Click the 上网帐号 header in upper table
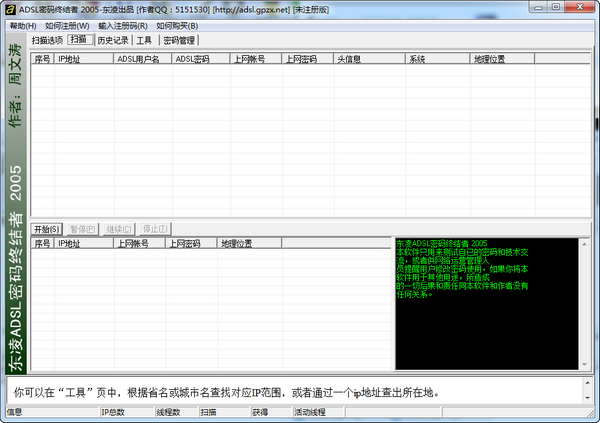600x423 pixels. point(256,59)
